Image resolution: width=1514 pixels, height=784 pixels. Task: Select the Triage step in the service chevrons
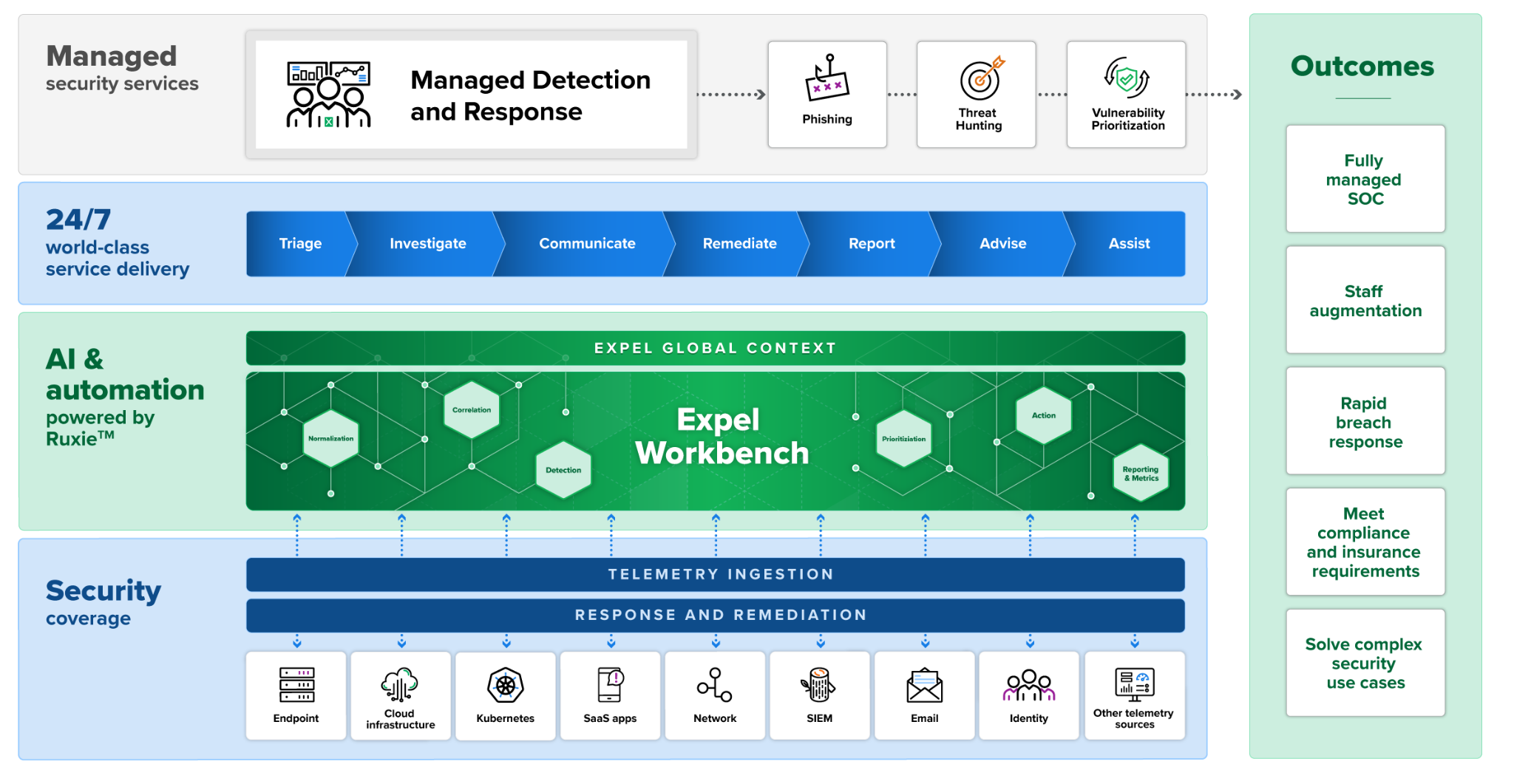[x=300, y=244]
